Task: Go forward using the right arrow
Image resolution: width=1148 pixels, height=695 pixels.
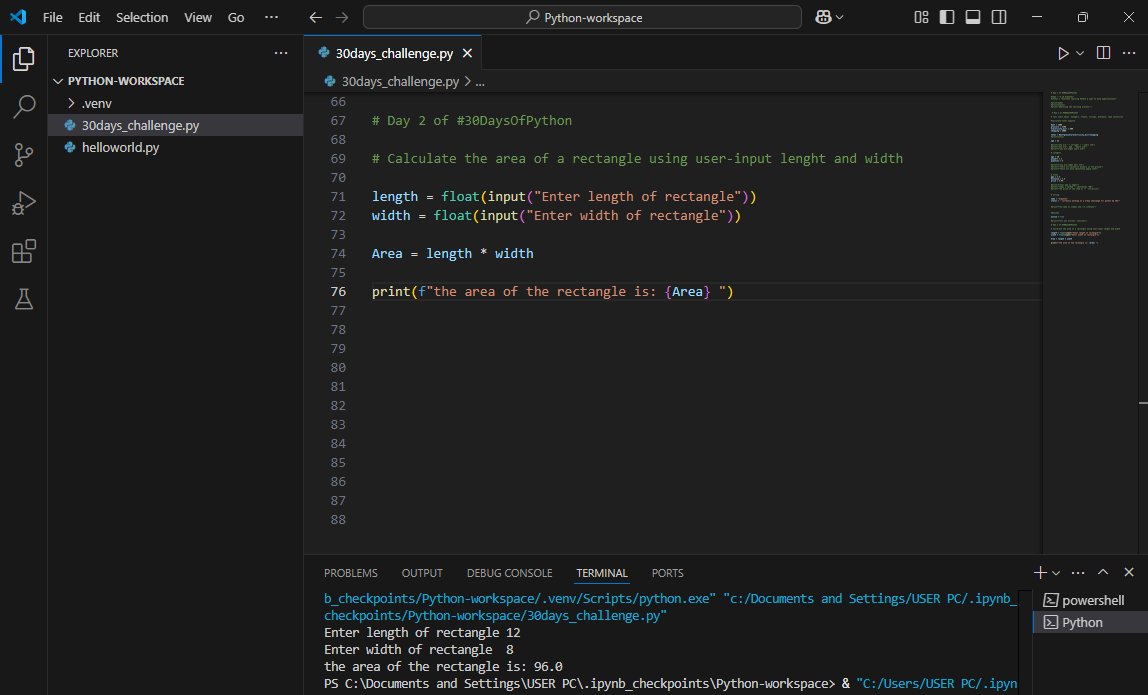Action: point(342,17)
